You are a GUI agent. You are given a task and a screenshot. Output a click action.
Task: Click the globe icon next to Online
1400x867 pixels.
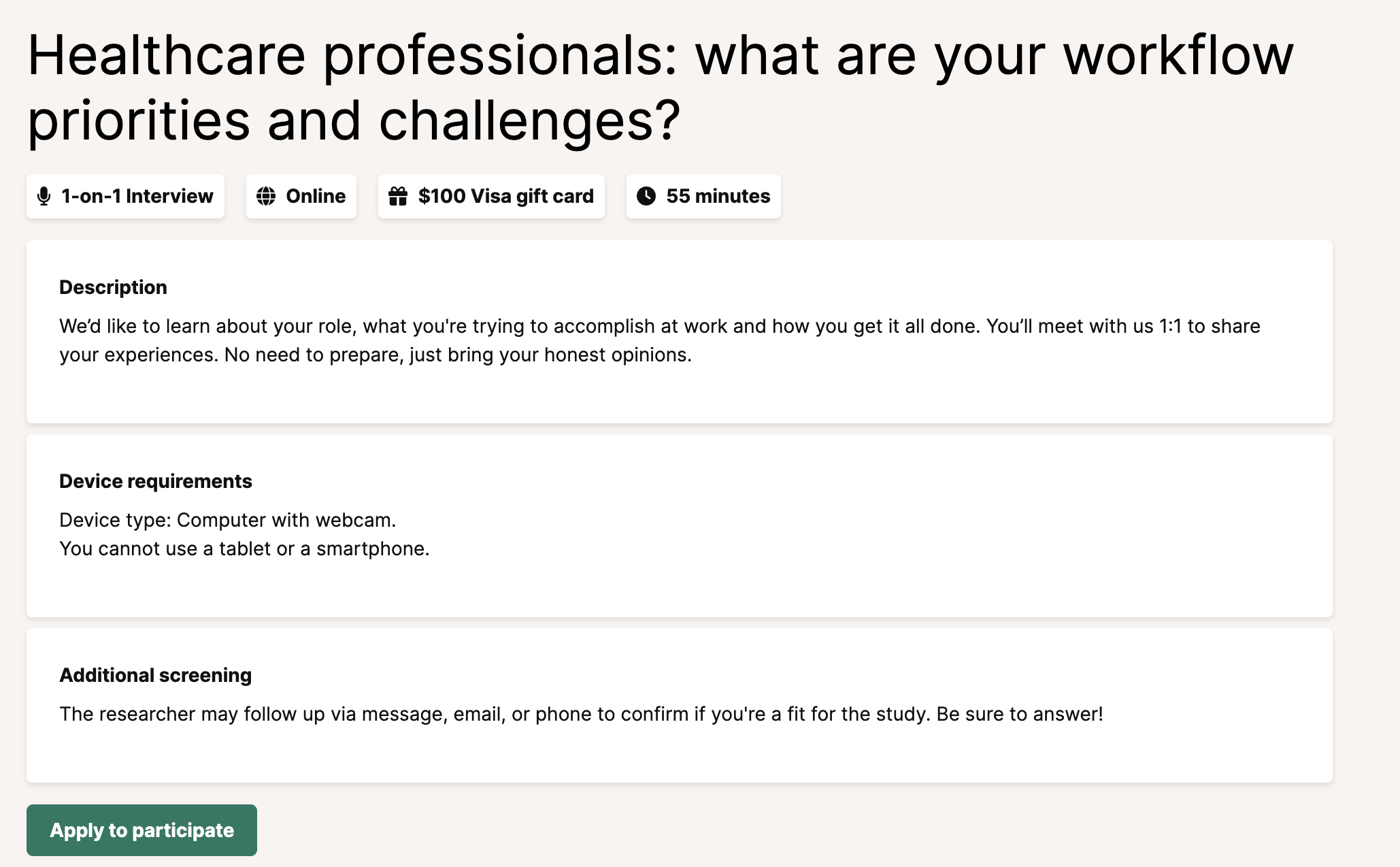click(x=266, y=197)
